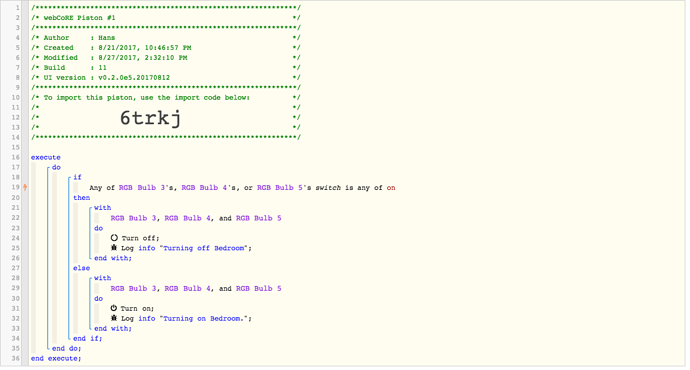This screenshot has height=370, width=690.
Task: Click the log message "Turning on Bedroom."
Action: (x=204, y=319)
